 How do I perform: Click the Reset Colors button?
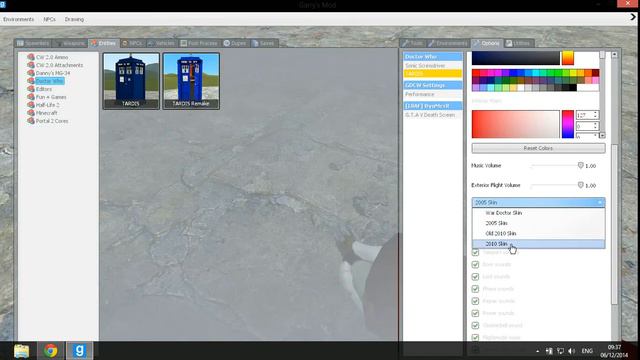(538, 148)
